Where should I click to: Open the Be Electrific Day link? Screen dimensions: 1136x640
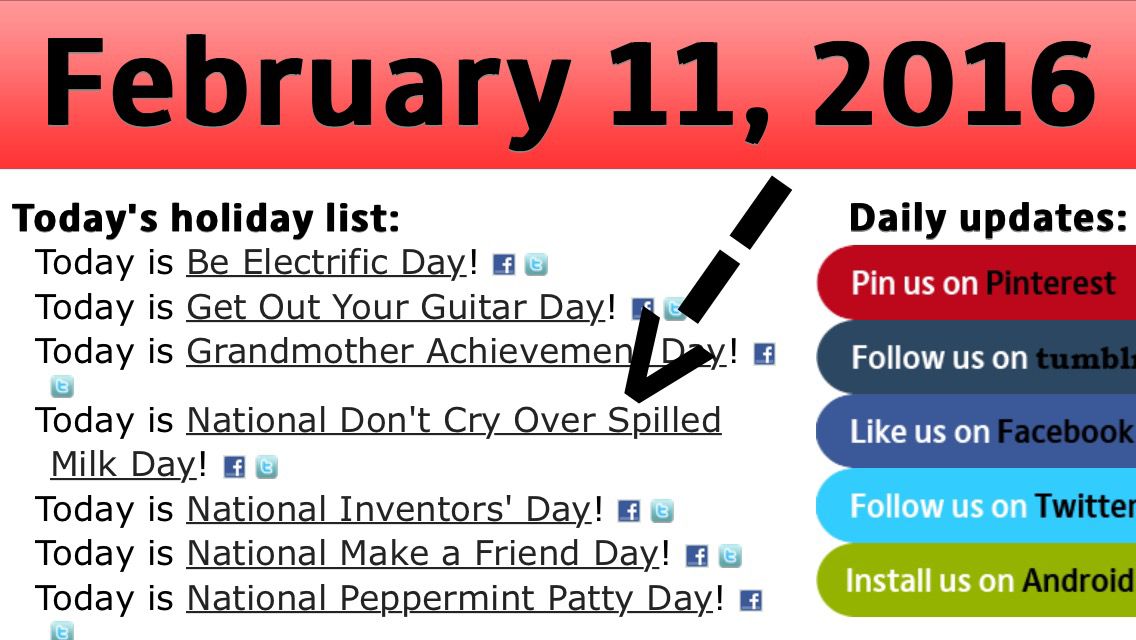coord(326,262)
